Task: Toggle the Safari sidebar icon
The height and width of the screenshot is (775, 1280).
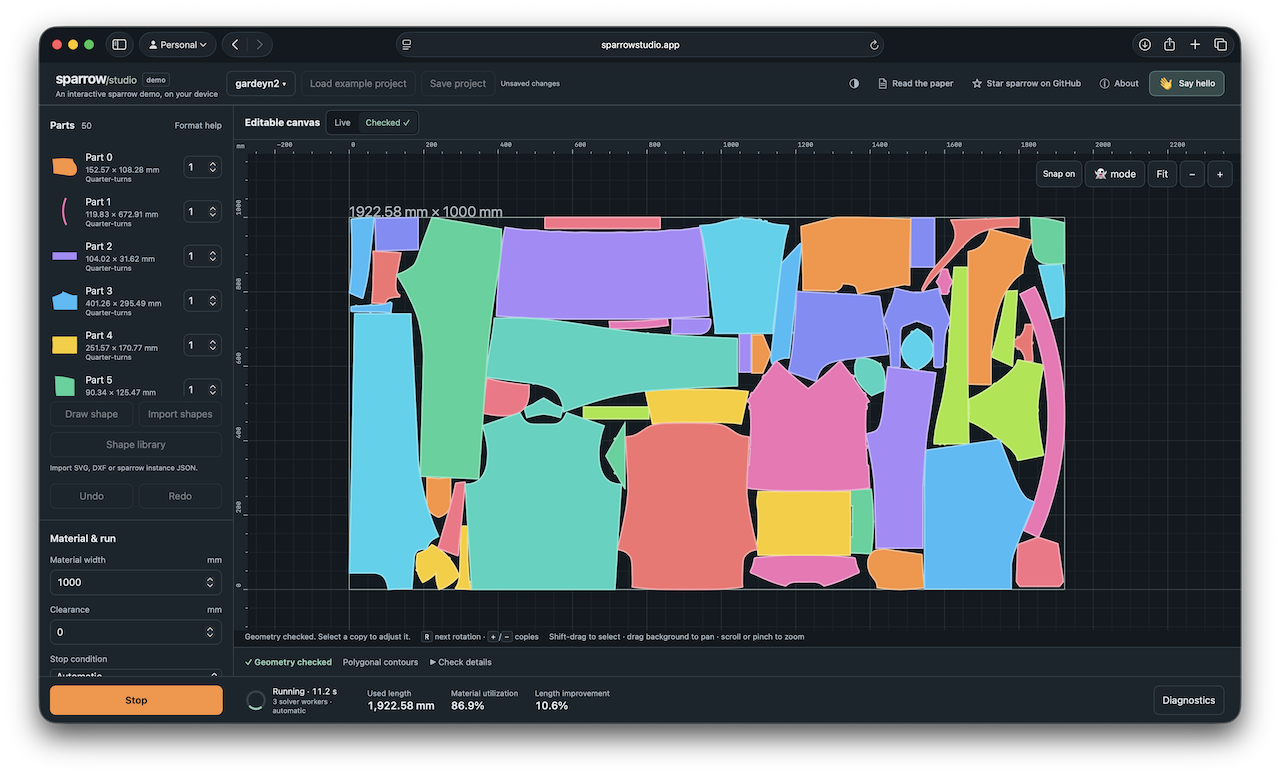Action: click(119, 45)
